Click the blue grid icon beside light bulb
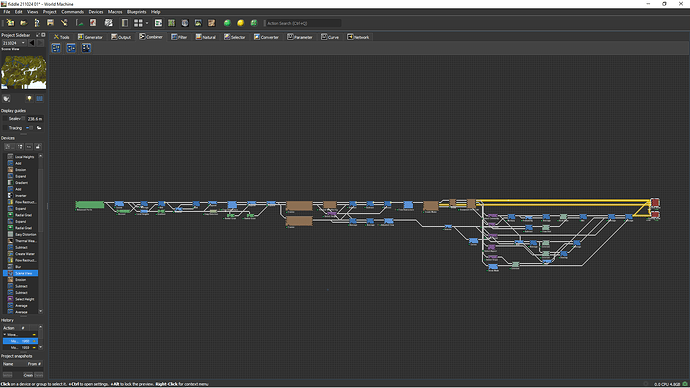The image size is (690, 388). 39,99
